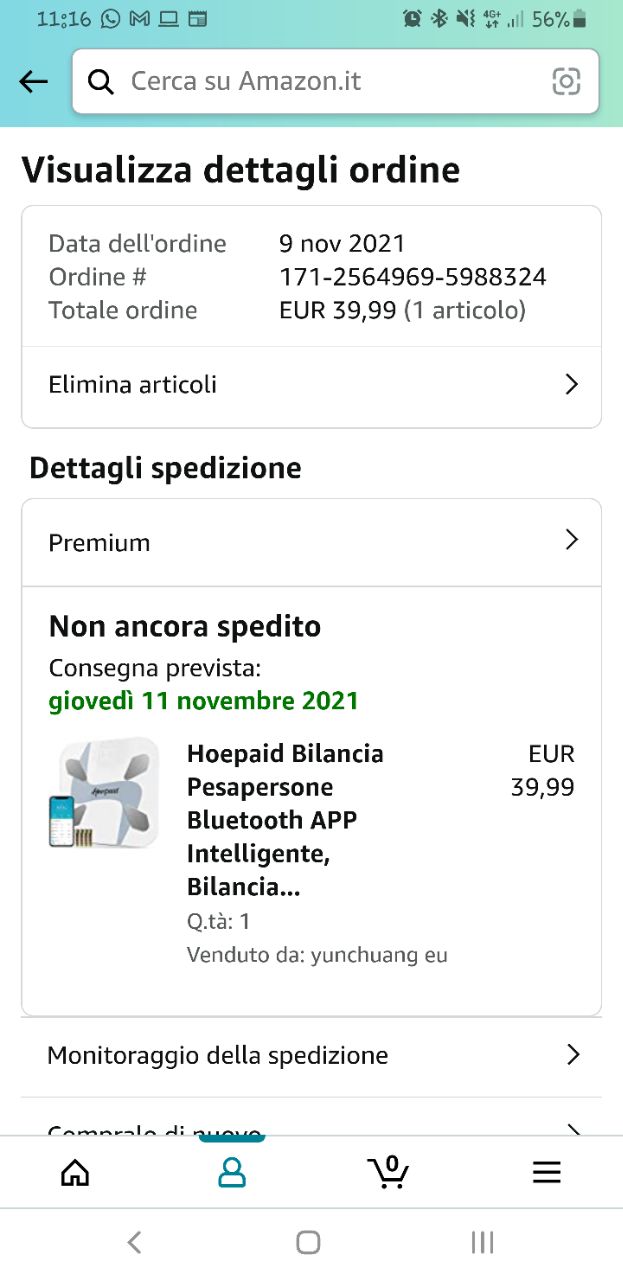Open the account profile tab

(x=232, y=1172)
